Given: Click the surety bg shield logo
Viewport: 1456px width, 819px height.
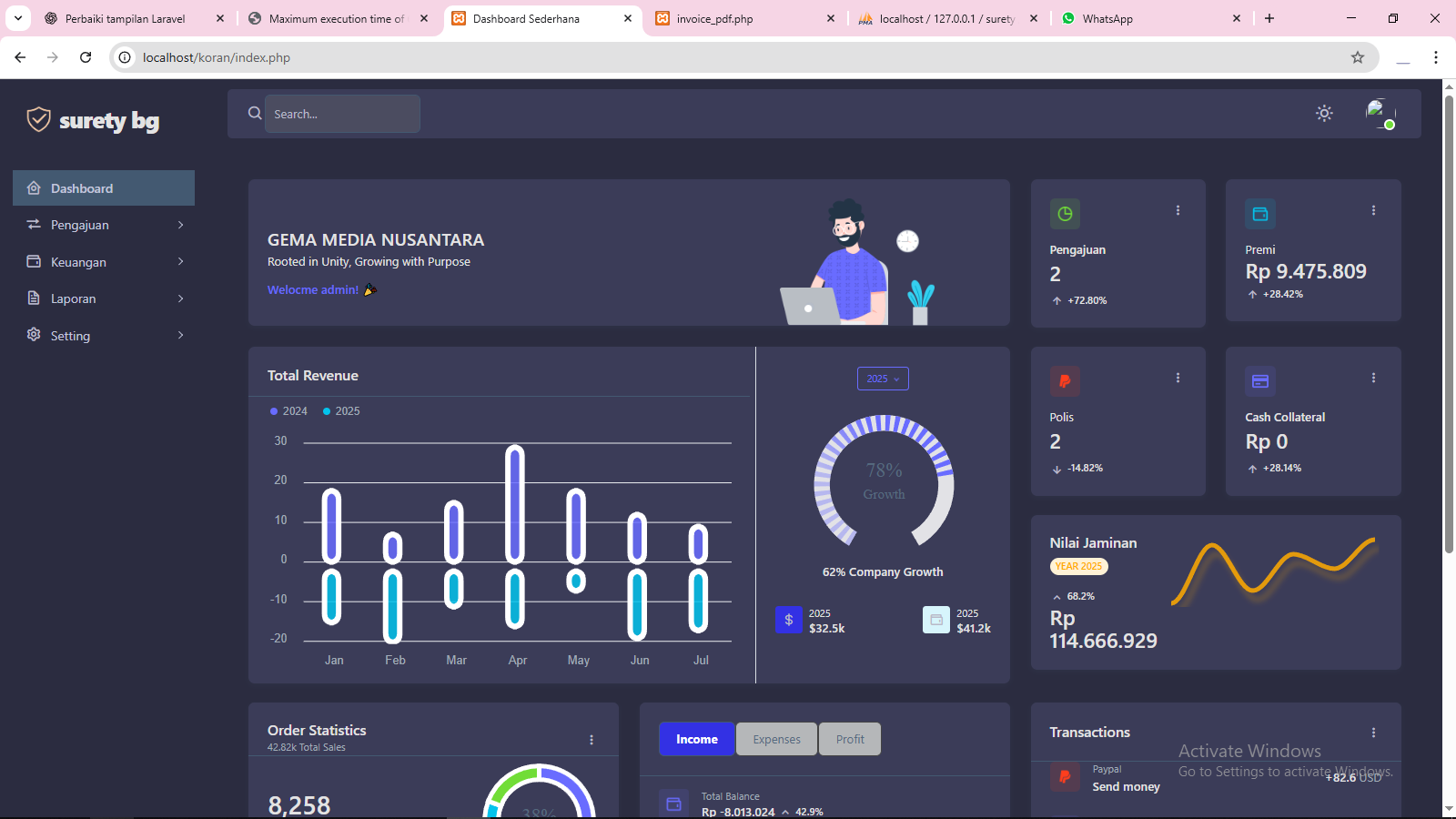Looking at the screenshot, I should [x=38, y=118].
